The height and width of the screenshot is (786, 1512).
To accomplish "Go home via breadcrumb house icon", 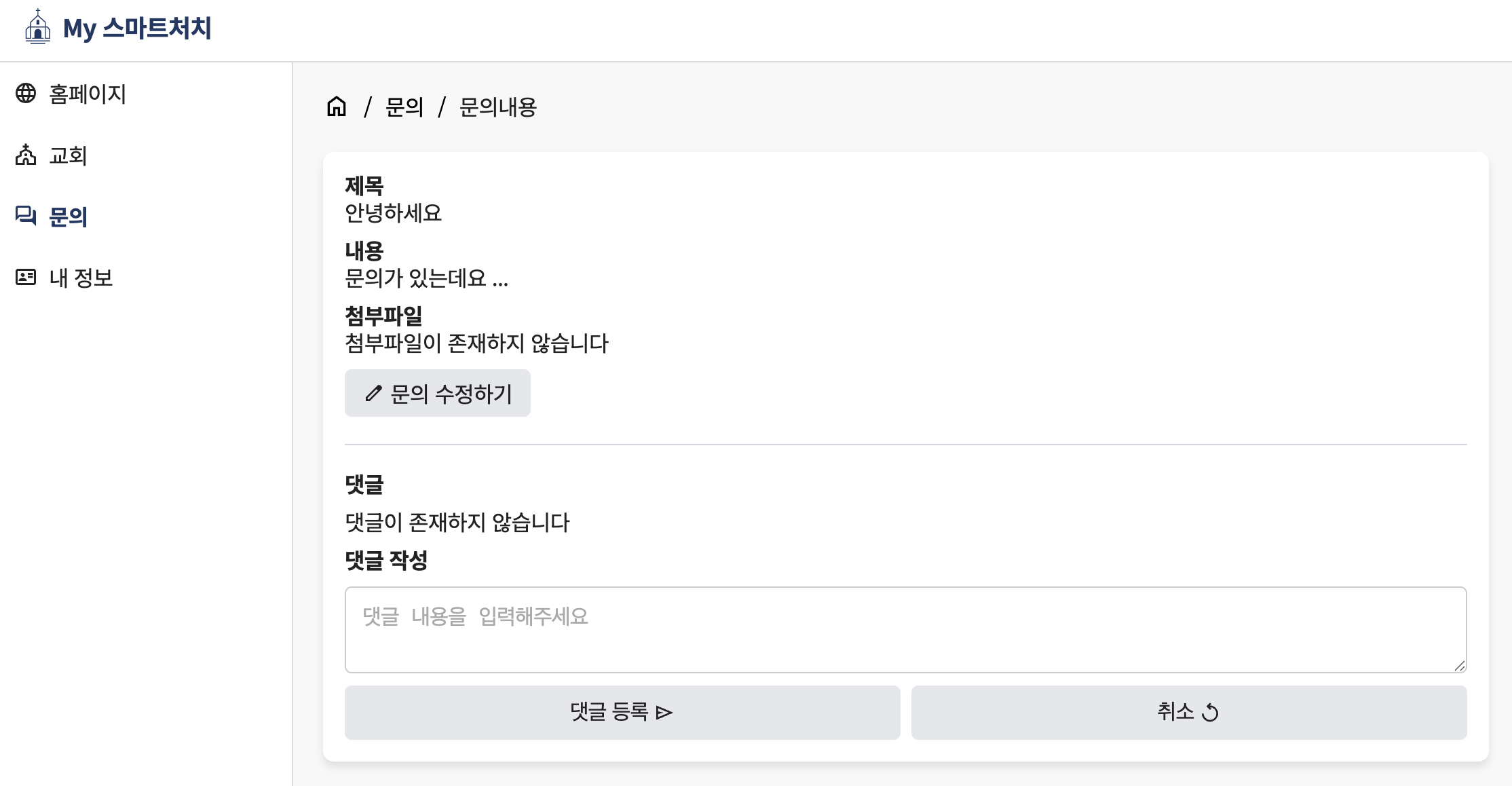I will [337, 107].
